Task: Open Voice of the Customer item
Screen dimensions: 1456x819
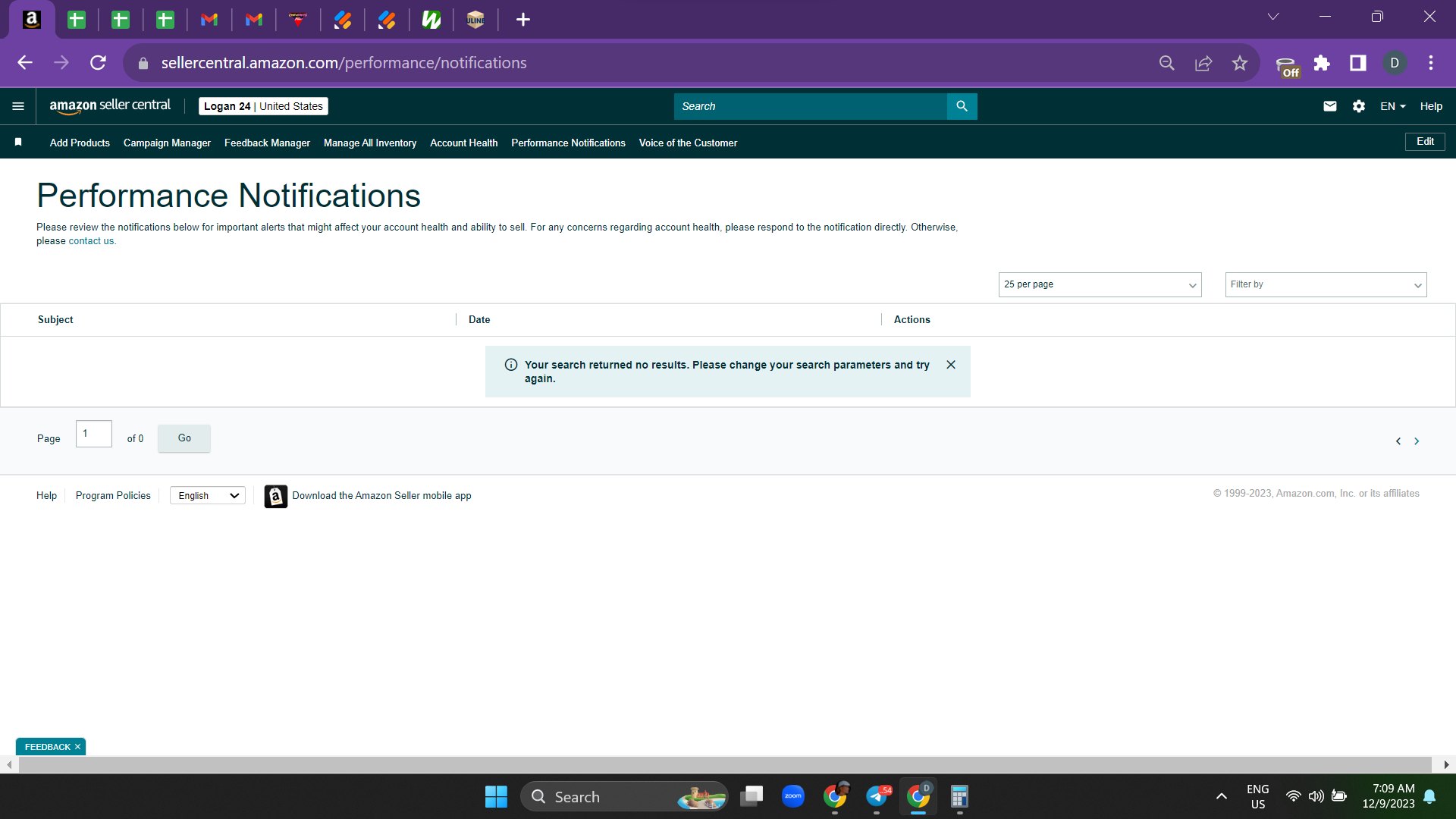Action: [x=688, y=143]
